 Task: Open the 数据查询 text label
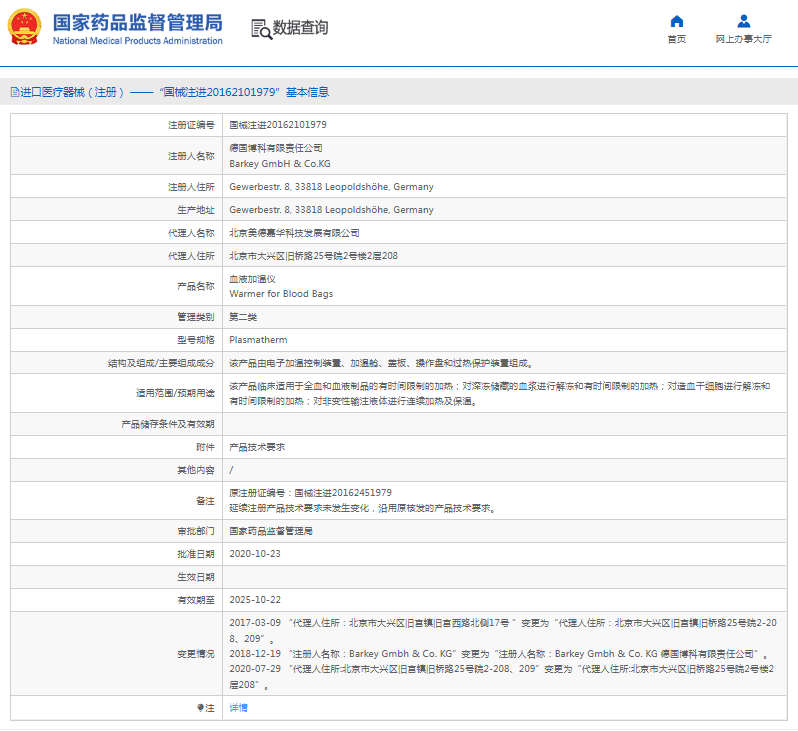300,28
